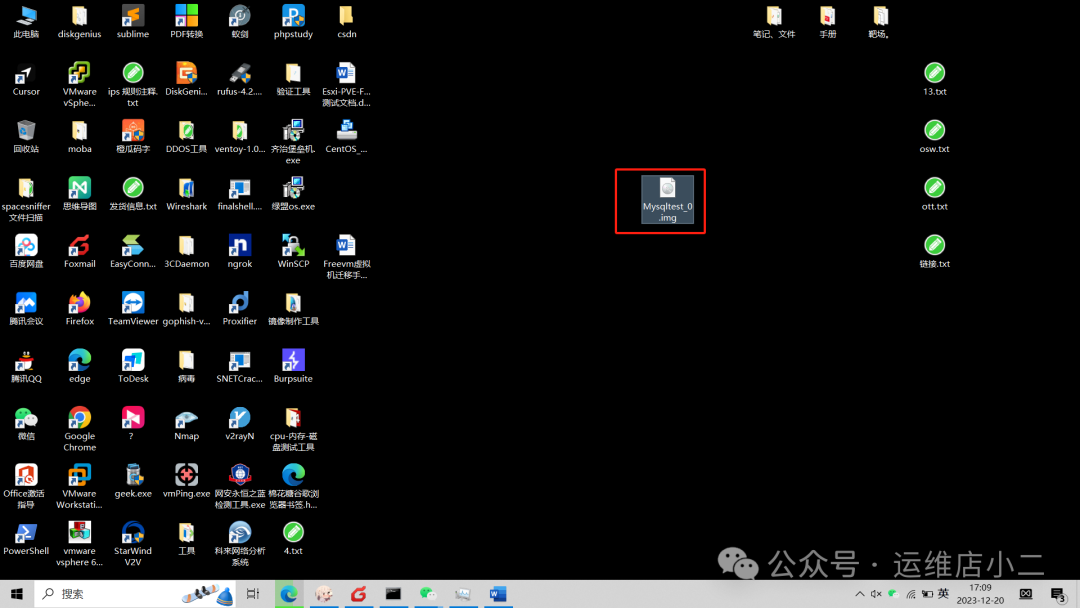This screenshot has height=608, width=1080.
Task: Select the sublime desktop shortcut
Action: (133, 22)
